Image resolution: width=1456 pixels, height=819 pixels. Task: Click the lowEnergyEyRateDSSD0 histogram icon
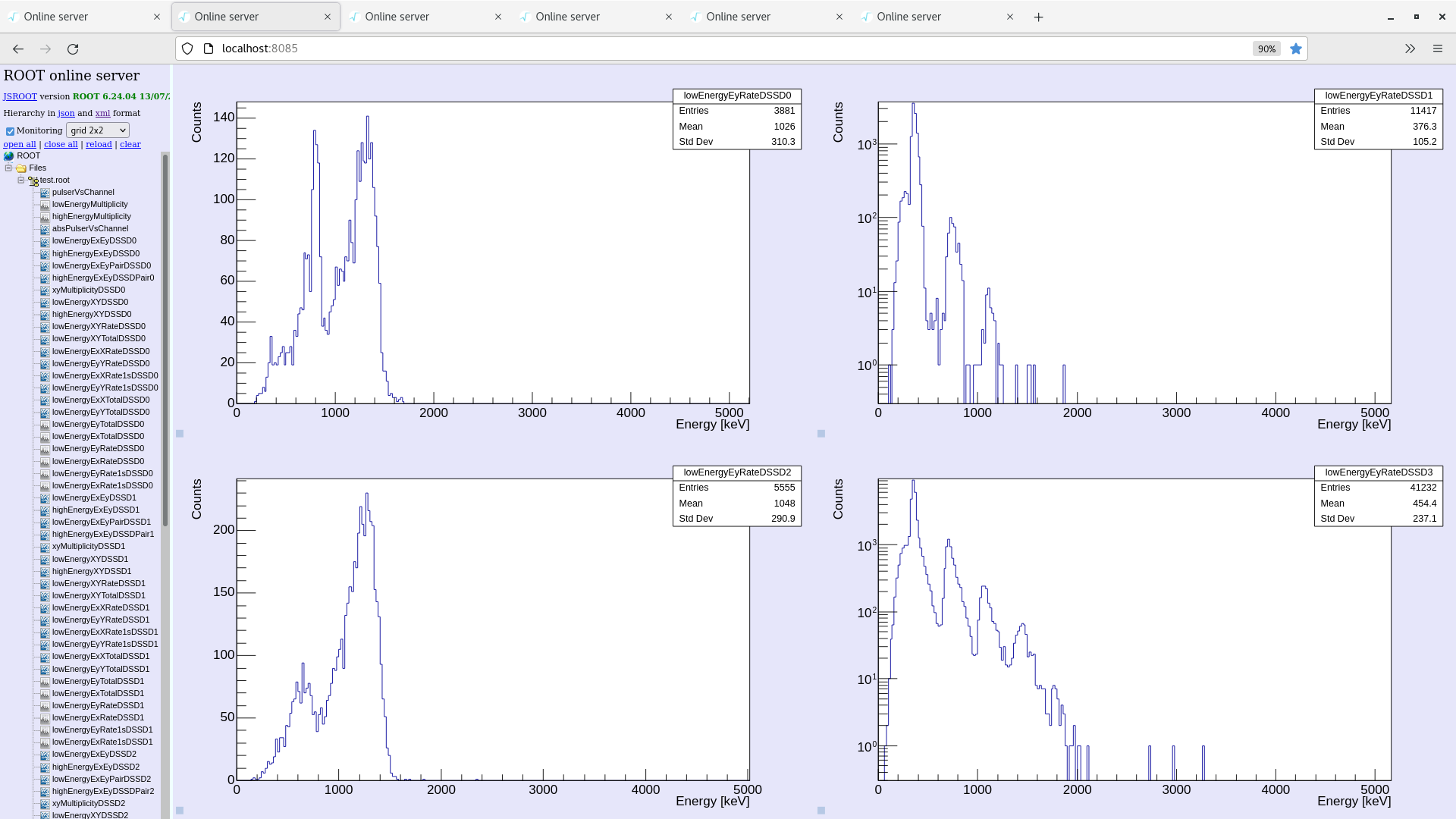[45, 448]
